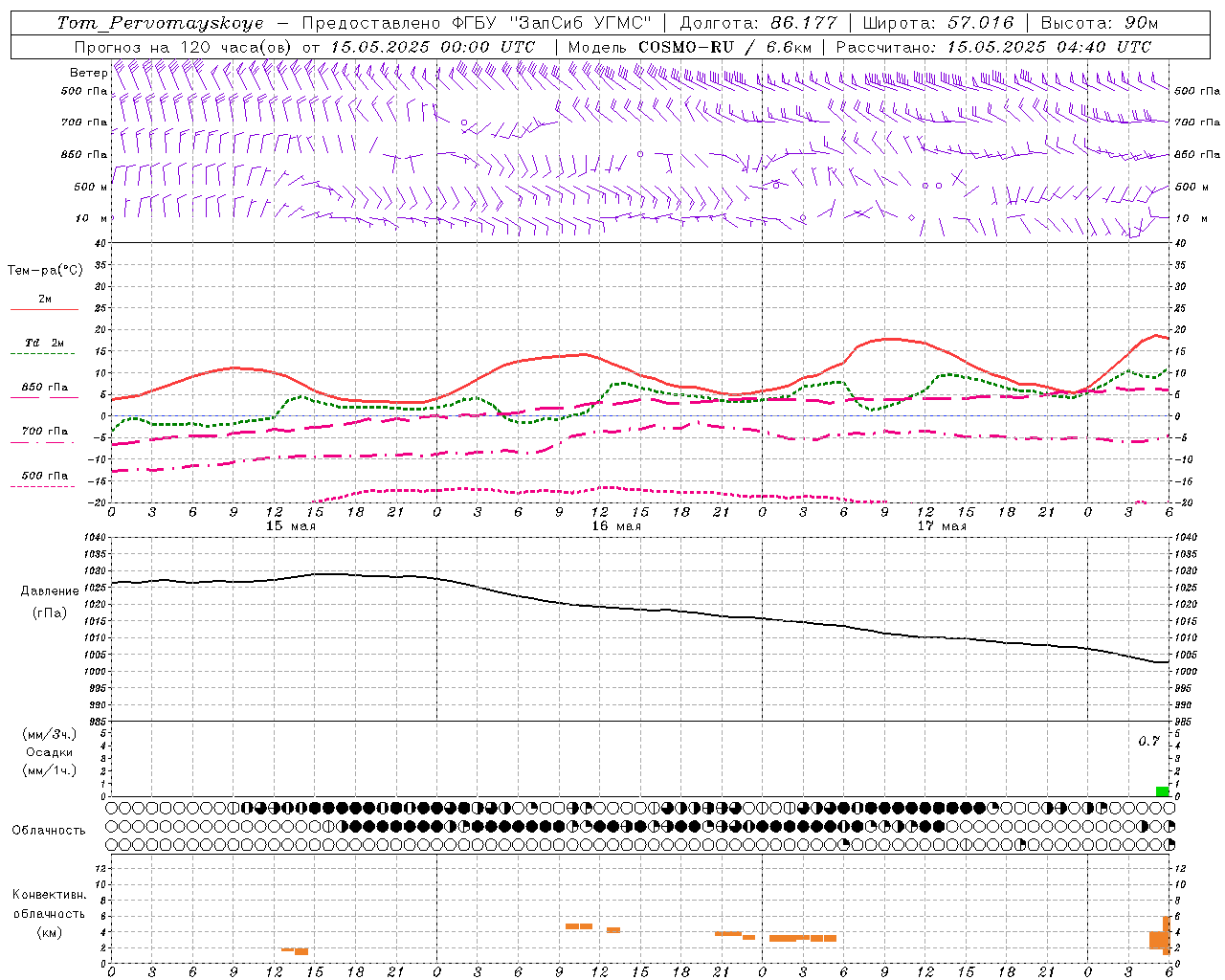Screen dimensions: 1225x980
Task: Click the 0.7 precipitation value
Action: (x=1148, y=742)
